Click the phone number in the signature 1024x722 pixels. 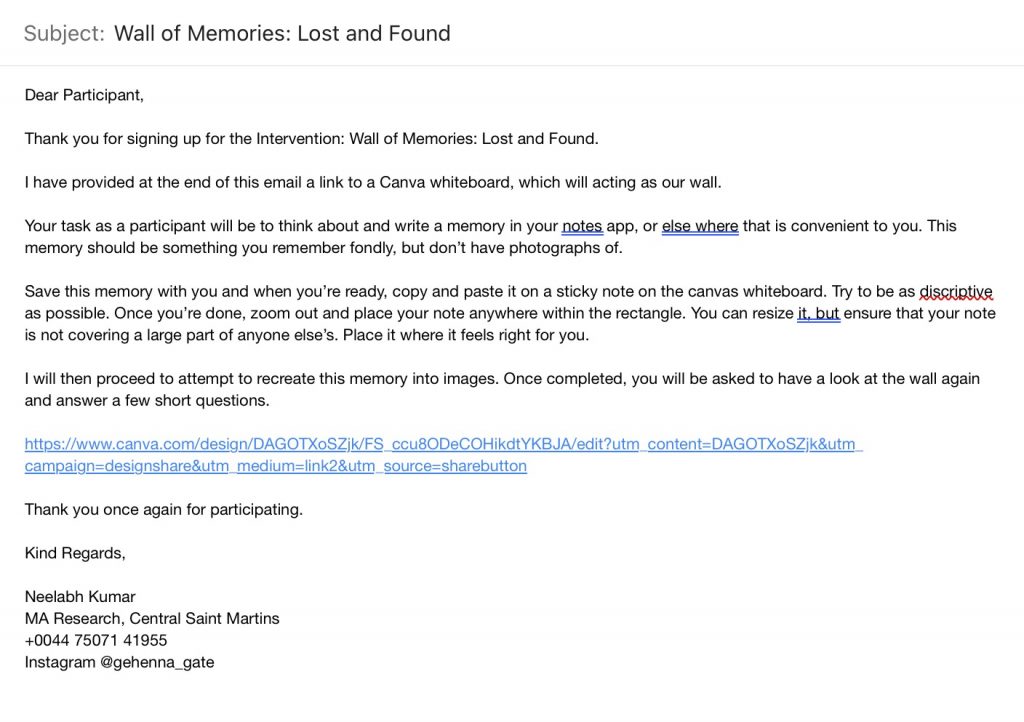(x=96, y=640)
